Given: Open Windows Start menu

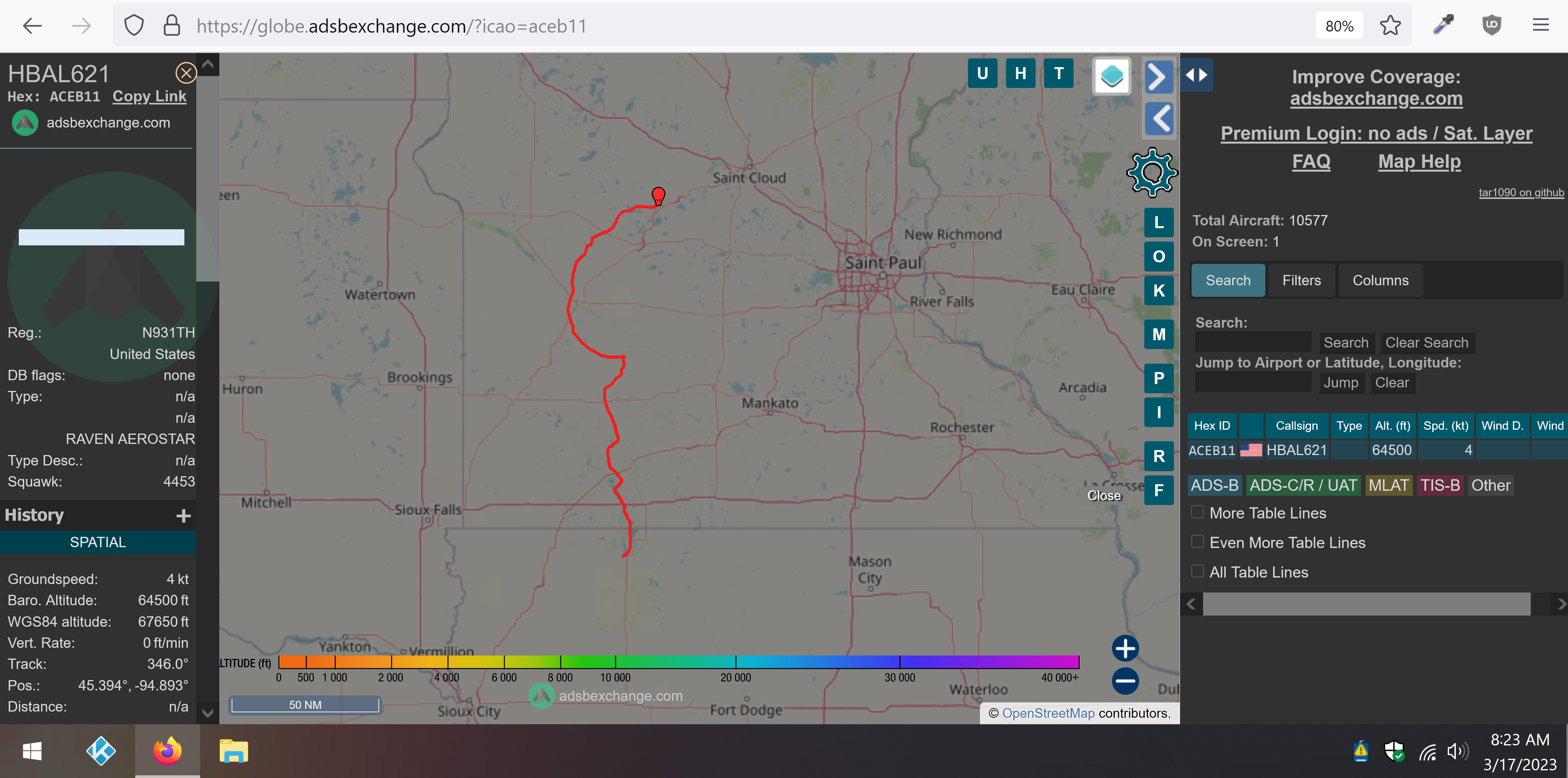Looking at the screenshot, I should tap(31, 751).
